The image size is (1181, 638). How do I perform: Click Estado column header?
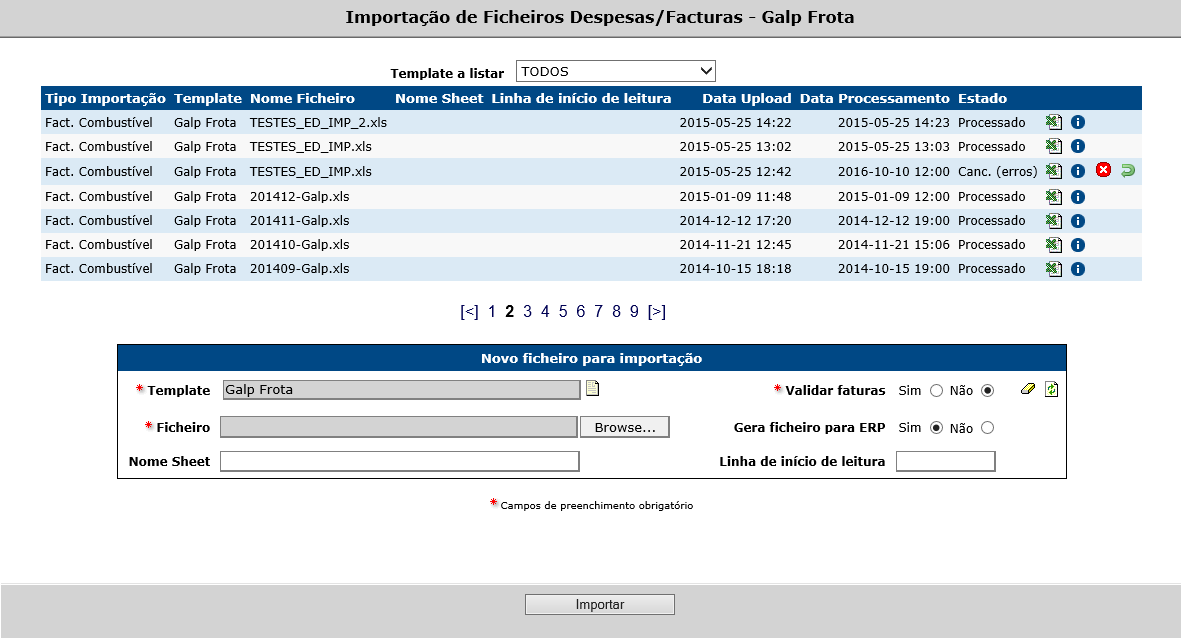coord(982,99)
